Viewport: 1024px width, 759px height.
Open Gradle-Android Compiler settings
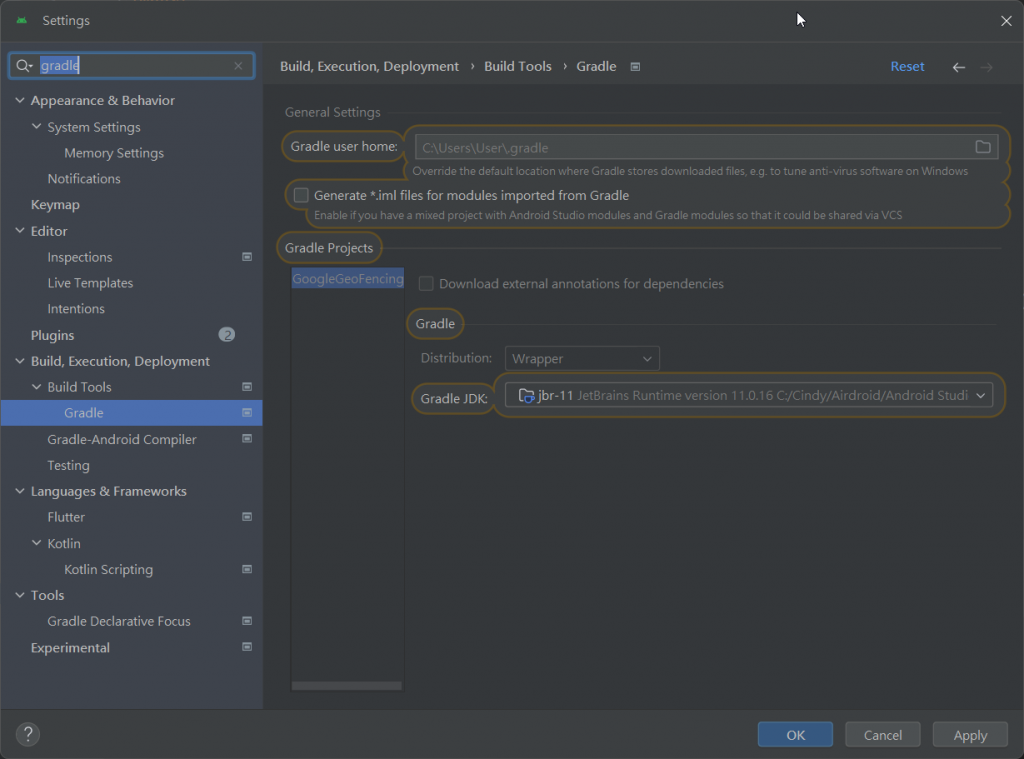tap(121, 440)
